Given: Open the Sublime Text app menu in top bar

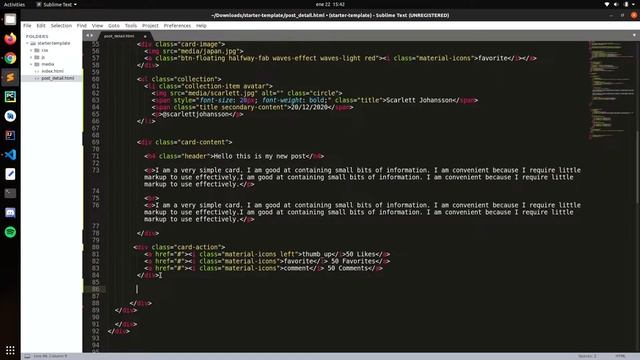Looking at the screenshot, I should pyautogui.click(x=56, y=4).
